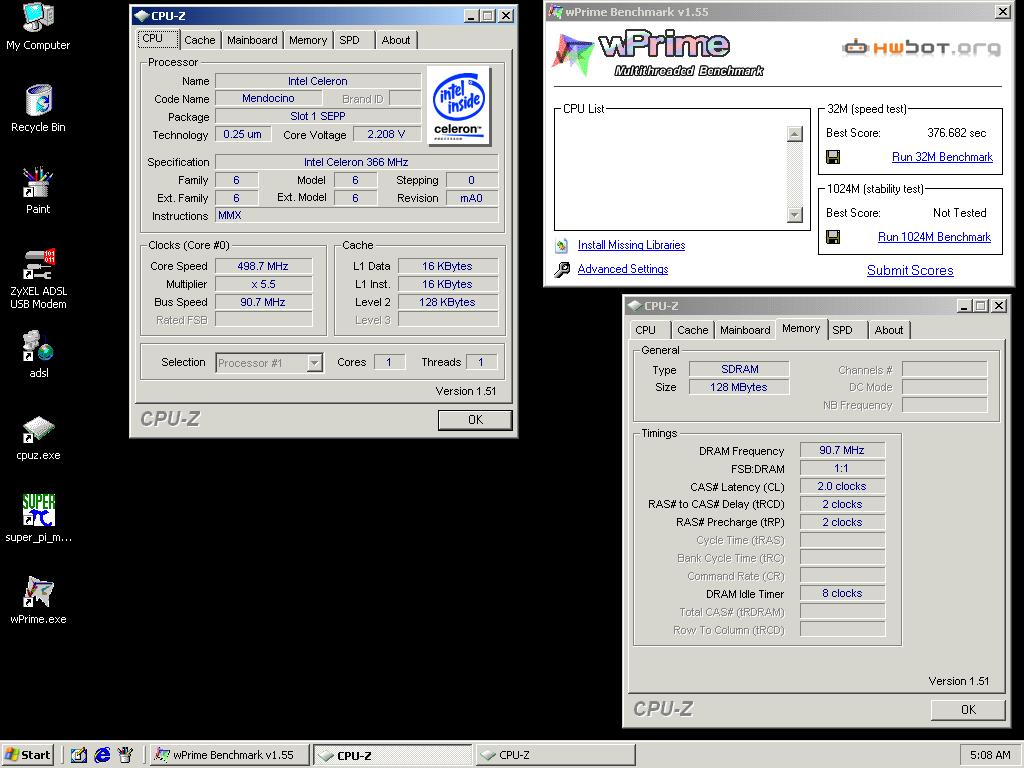
Task: Click the Submit Scores link
Action: tap(910, 270)
